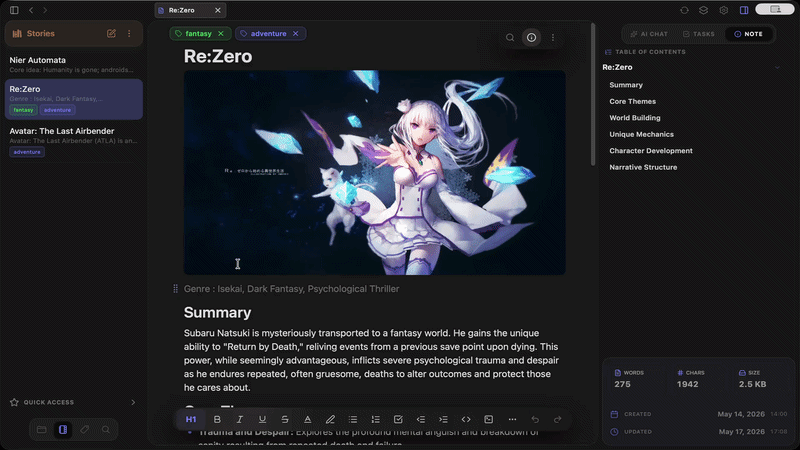
Task: Toggle bold formatting
Action: coord(217,419)
